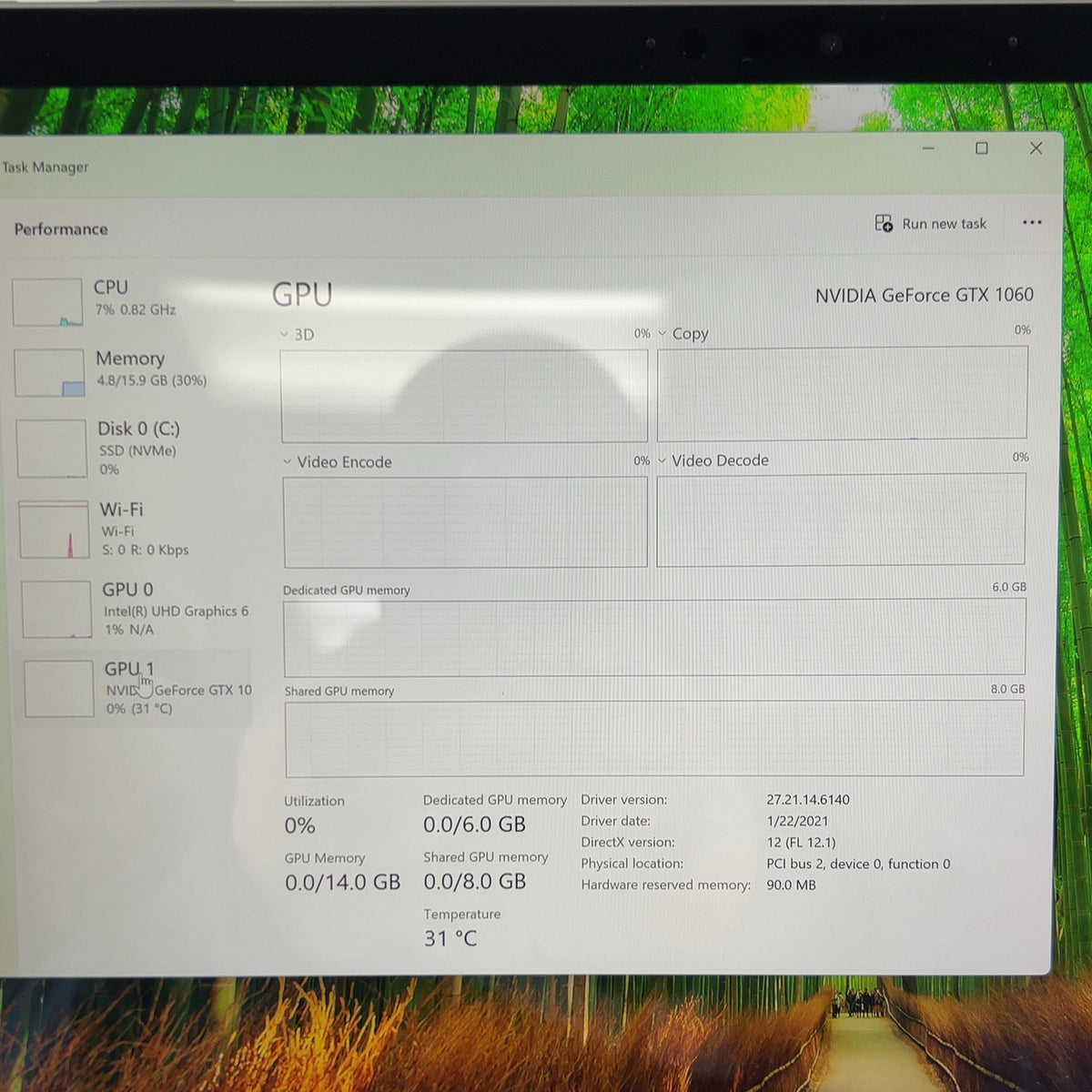Click the GPU 1 mini graph thumbnail

point(59,689)
